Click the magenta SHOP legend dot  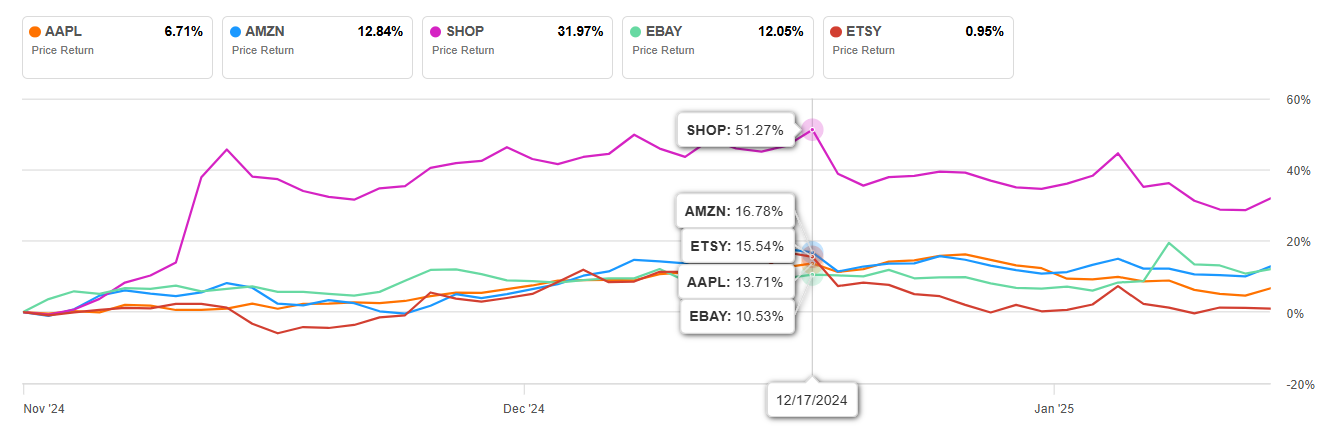(435, 32)
